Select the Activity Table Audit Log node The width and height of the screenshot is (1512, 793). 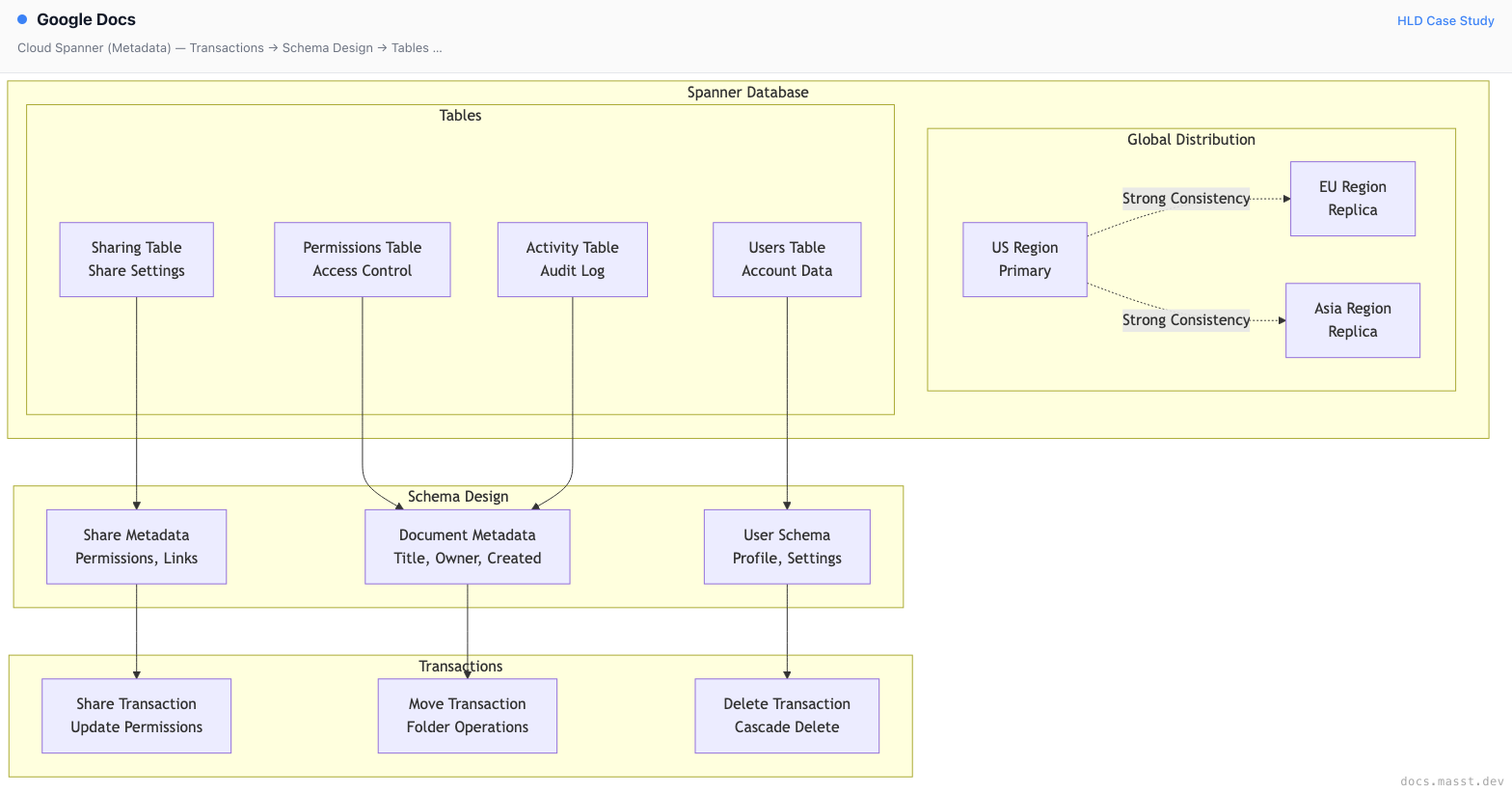pos(573,260)
